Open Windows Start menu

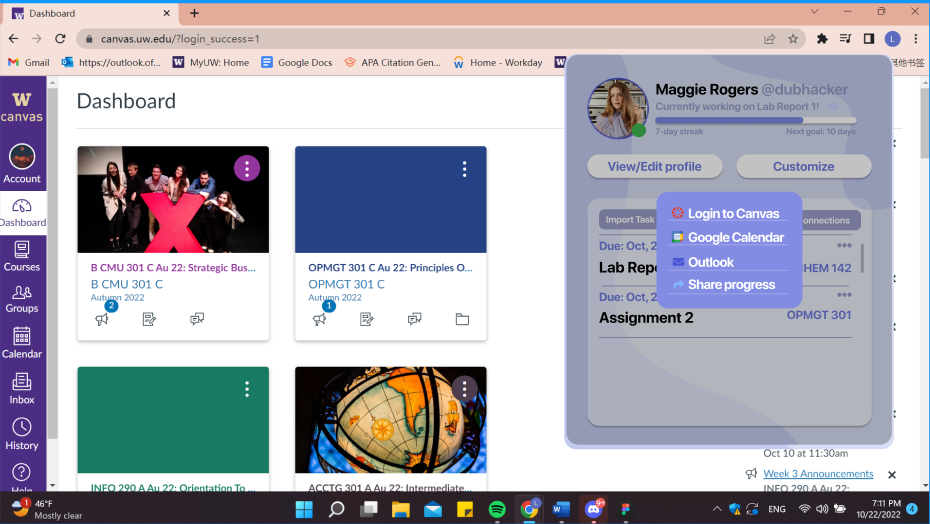click(304, 509)
